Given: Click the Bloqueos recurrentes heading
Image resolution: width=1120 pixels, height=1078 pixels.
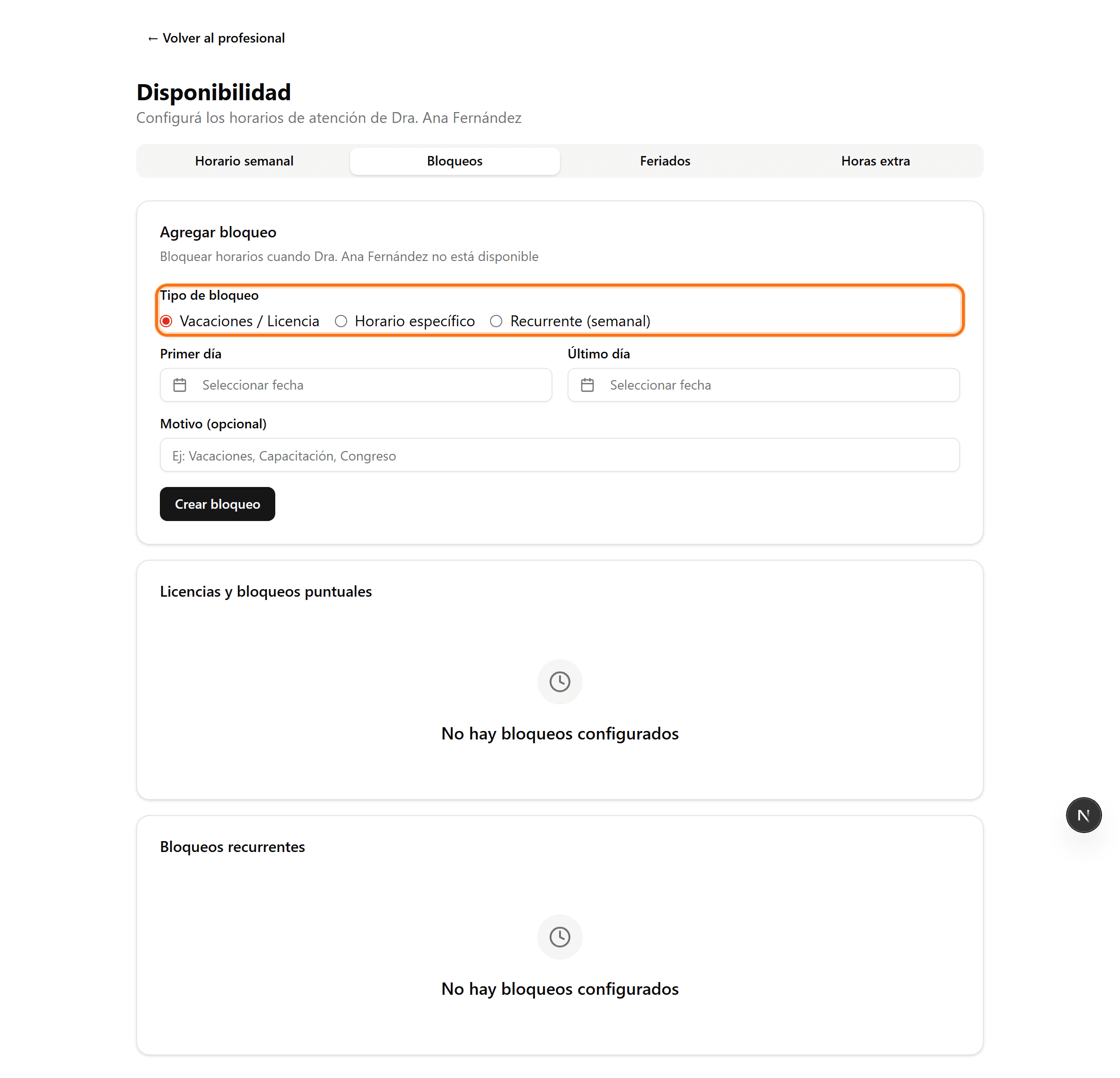Looking at the screenshot, I should tap(232, 847).
